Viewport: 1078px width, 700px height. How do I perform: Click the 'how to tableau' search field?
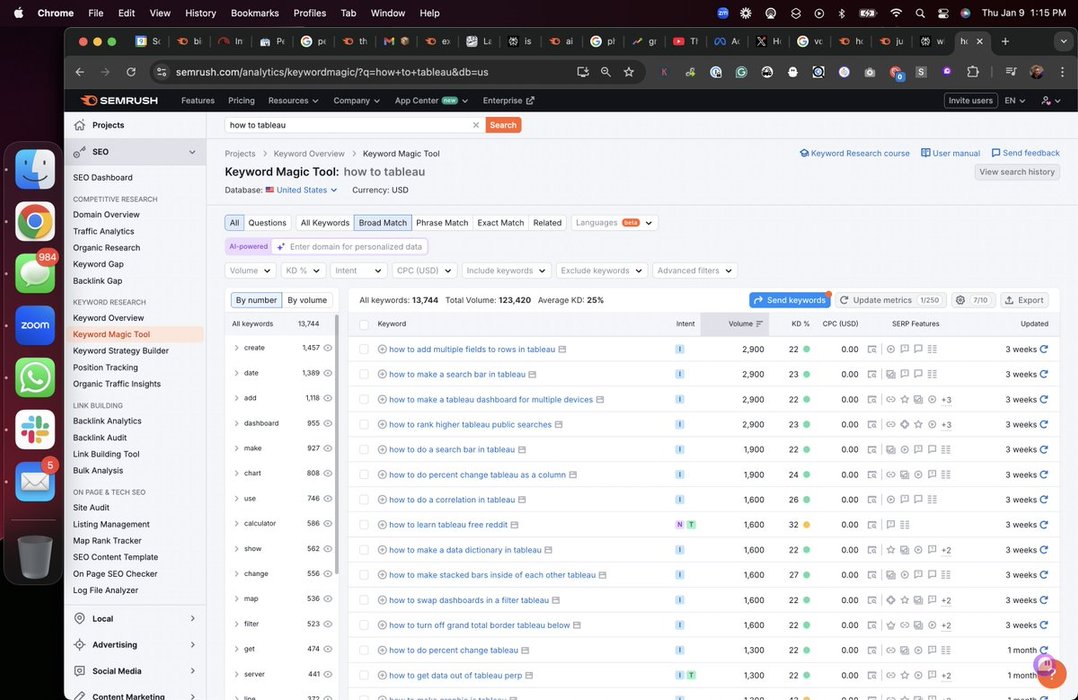(x=347, y=125)
